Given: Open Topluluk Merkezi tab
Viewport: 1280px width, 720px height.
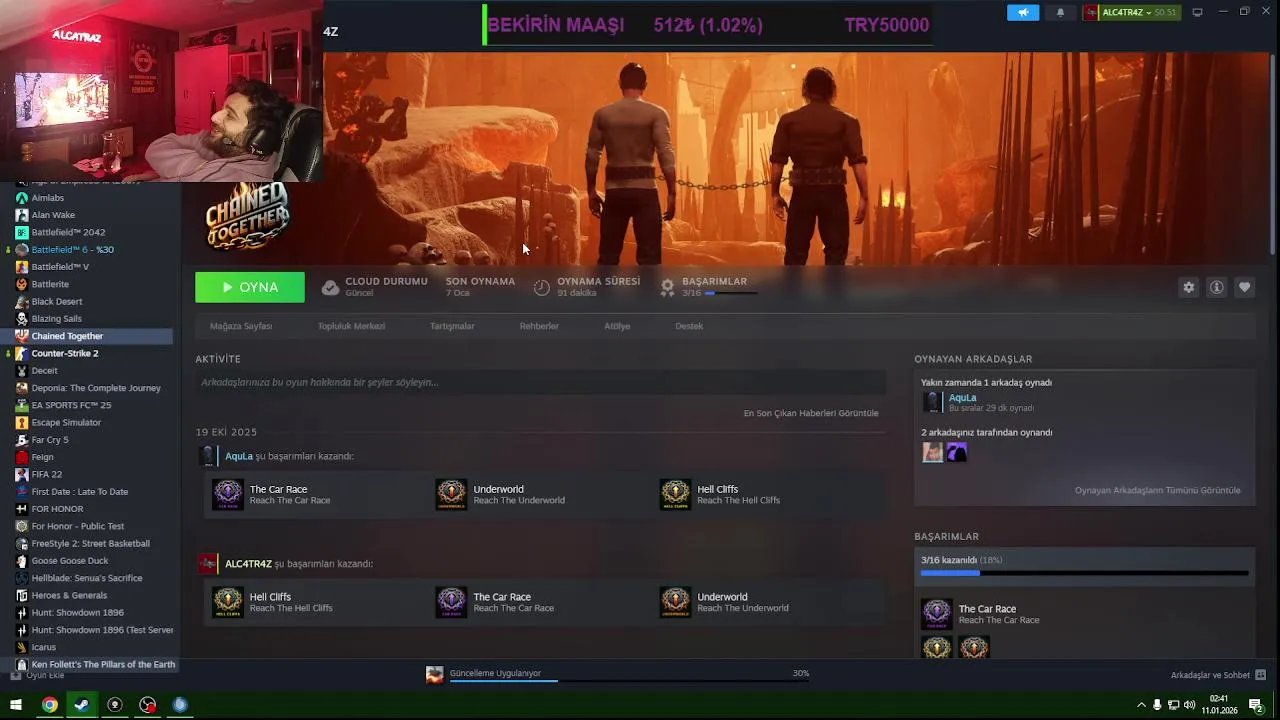Looking at the screenshot, I should click(x=351, y=326).
